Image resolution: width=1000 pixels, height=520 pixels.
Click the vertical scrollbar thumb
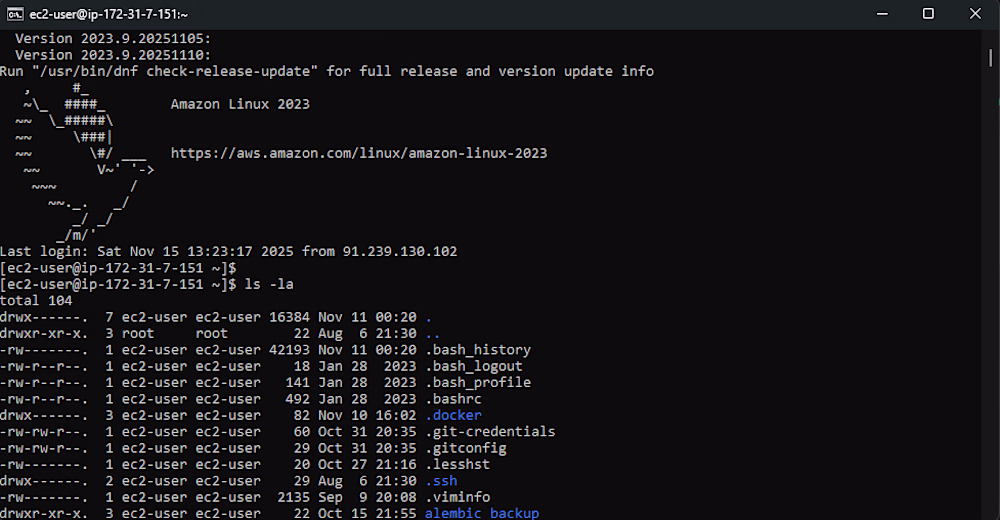click(990, 59)
